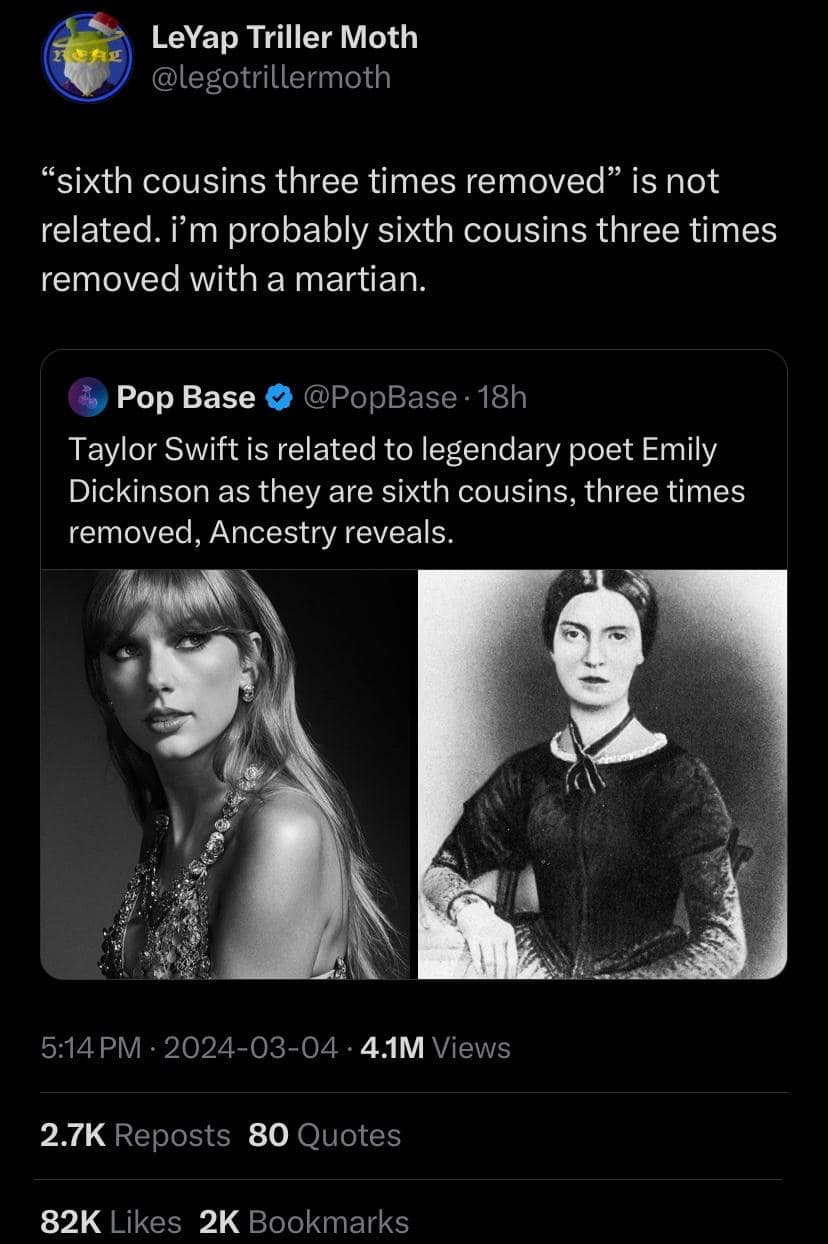The image size is (828, 1244).
Task: Open the Emily Dickinson portrait image
Action: tap(600, 770)
